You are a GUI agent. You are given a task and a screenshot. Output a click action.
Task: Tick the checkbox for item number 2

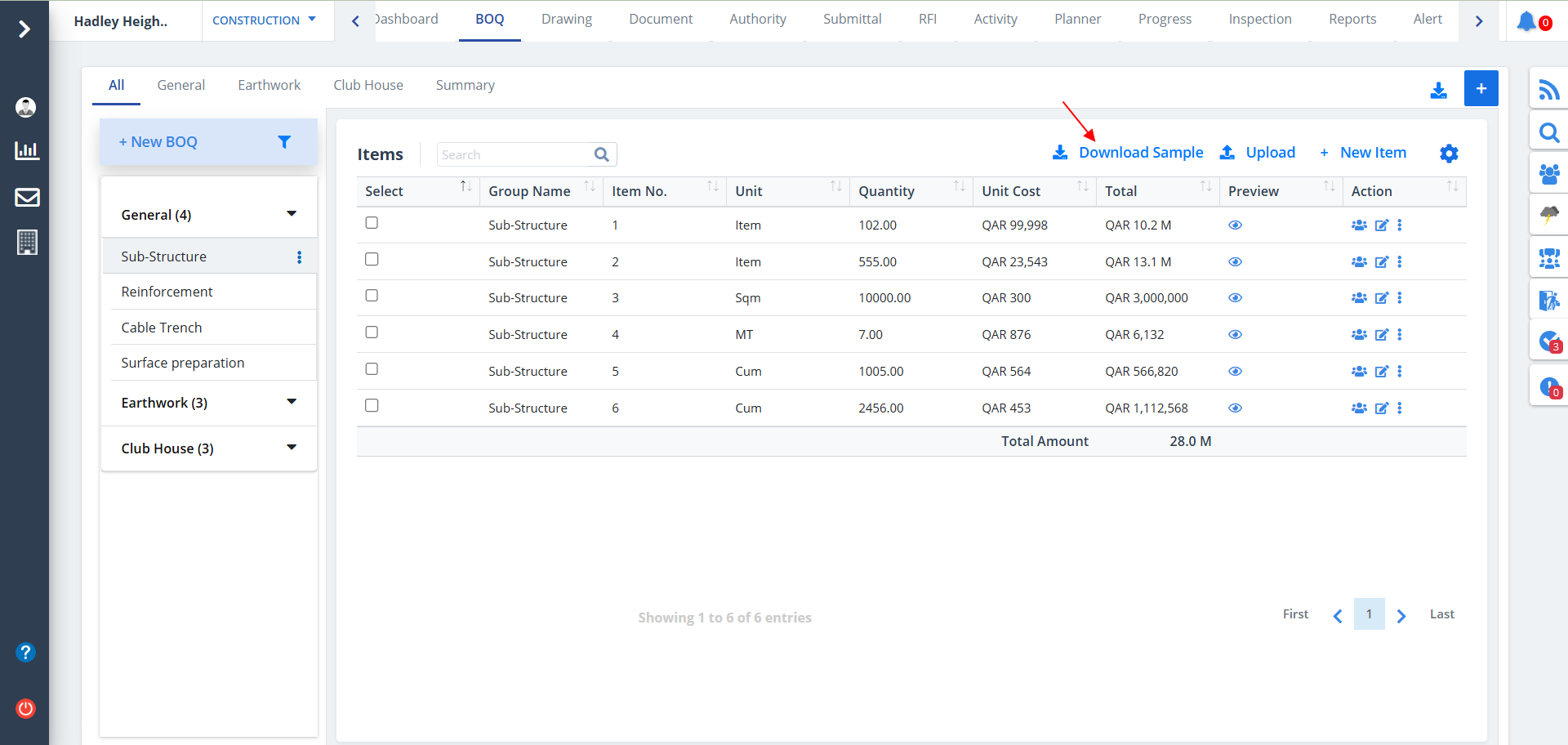point(372,260)
